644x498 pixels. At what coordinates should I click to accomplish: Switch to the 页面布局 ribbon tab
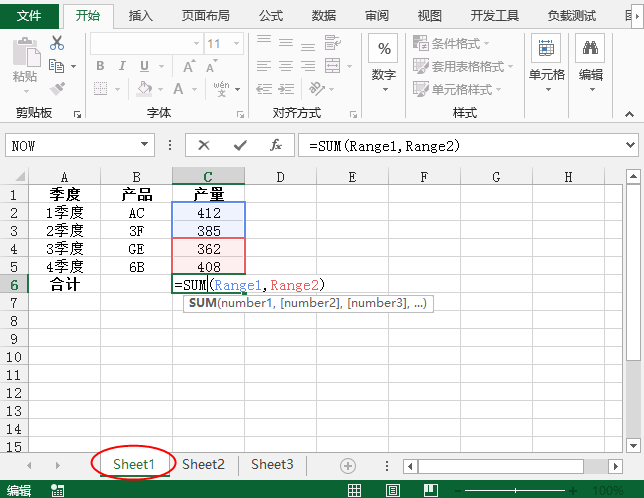[x=206, y=16]
